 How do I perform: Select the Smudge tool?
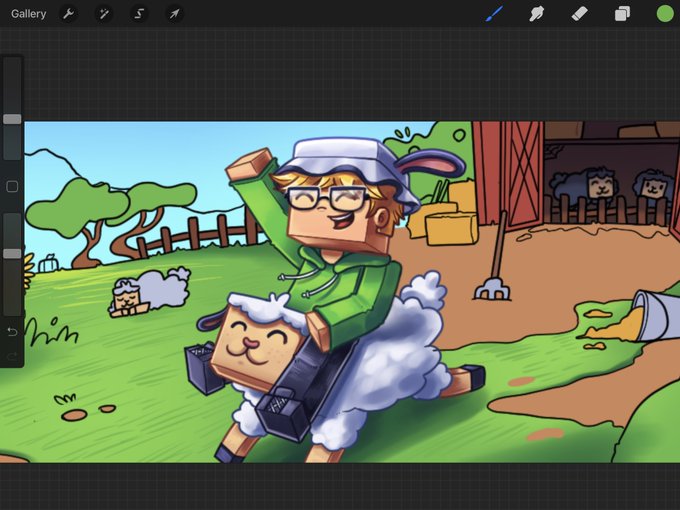[x=536, y=14]
